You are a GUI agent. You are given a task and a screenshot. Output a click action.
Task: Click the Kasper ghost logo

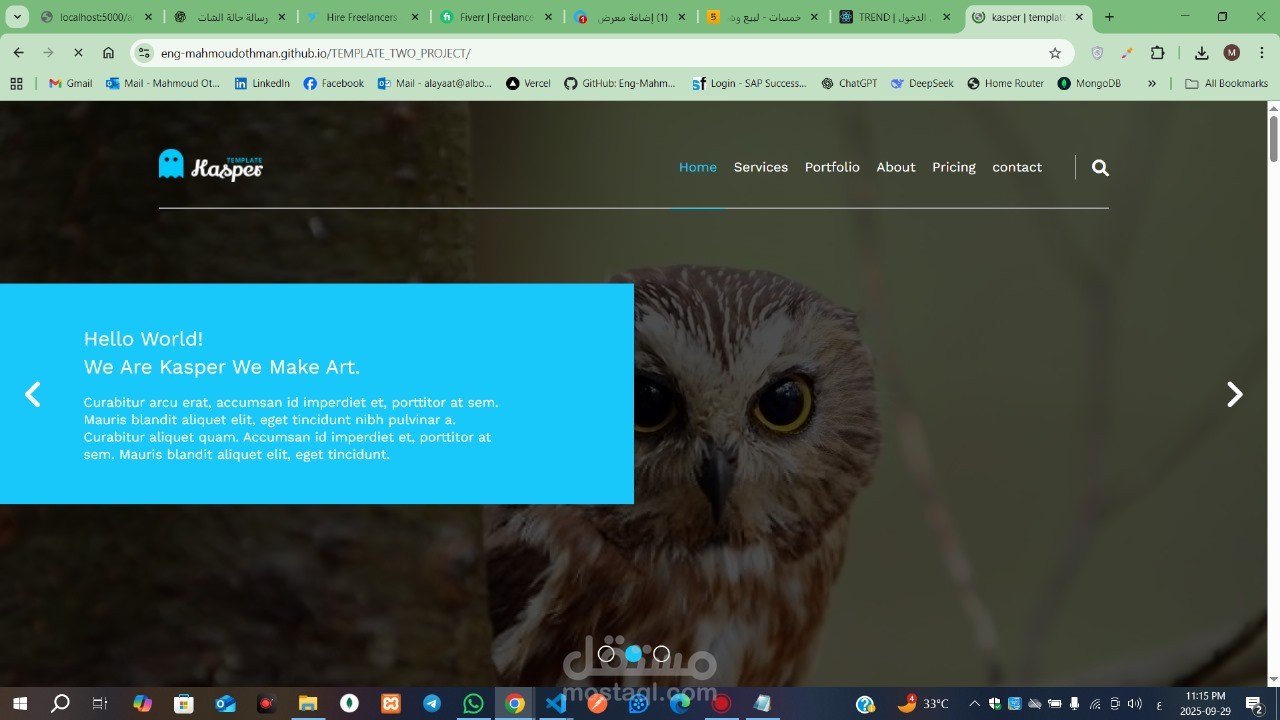tap(211, 165)
